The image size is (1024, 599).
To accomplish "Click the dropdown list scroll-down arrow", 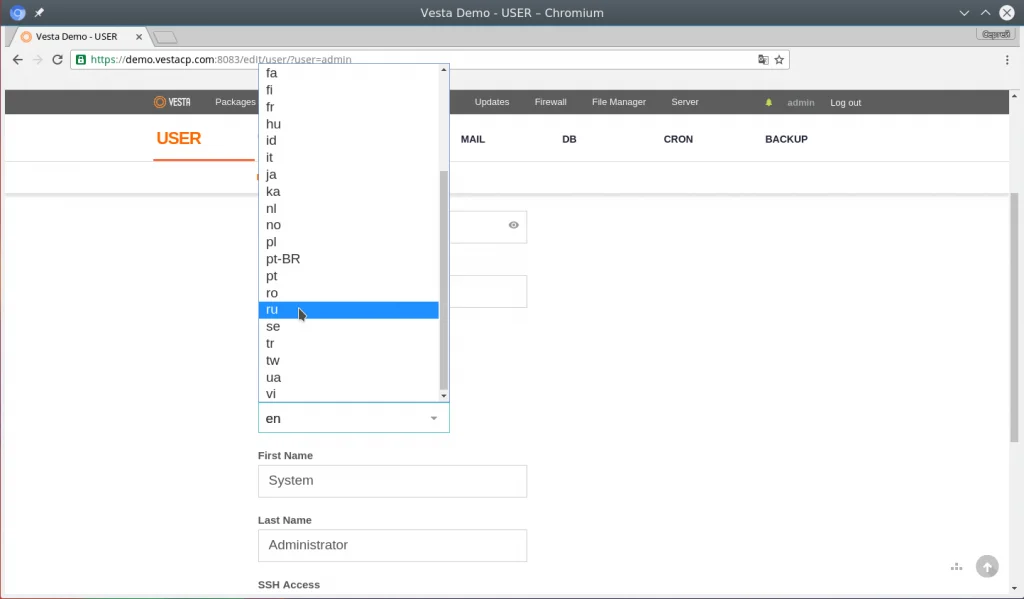I will pos(444,396).
